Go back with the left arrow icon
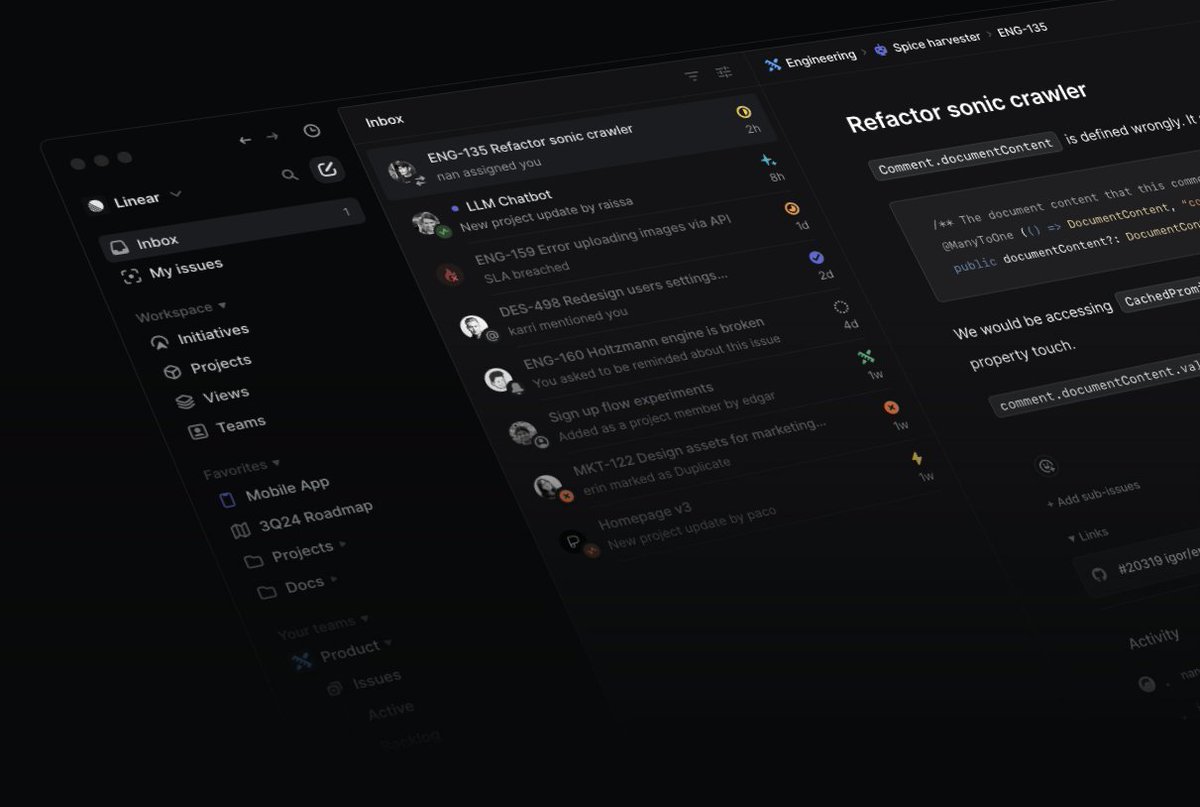The image size is (1200, 807). [245, 140]
